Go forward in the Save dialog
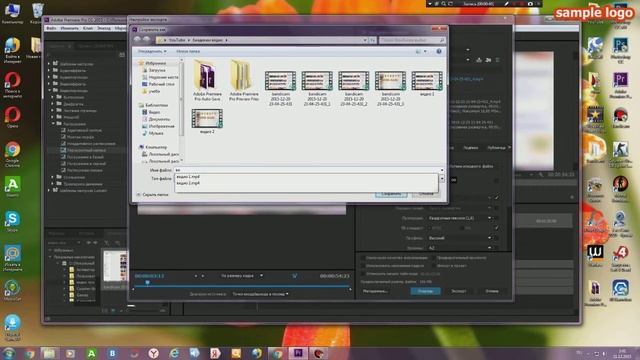 [146, 40]
